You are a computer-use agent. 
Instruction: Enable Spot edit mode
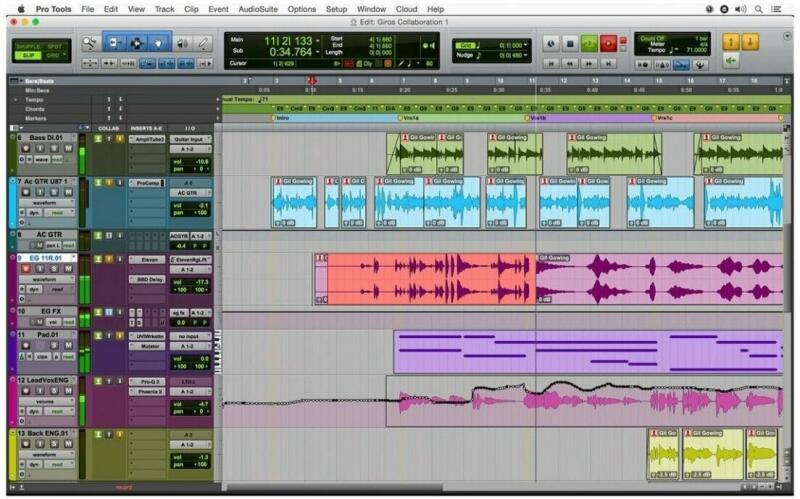(x=54, y=46)
